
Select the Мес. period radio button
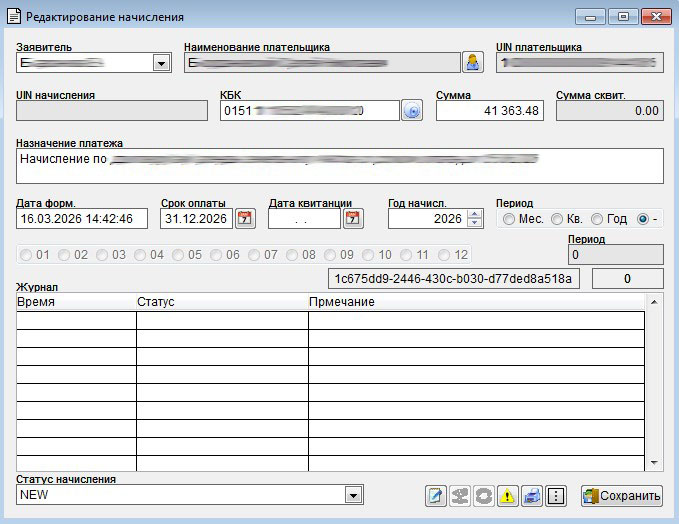tap(509, 219)
